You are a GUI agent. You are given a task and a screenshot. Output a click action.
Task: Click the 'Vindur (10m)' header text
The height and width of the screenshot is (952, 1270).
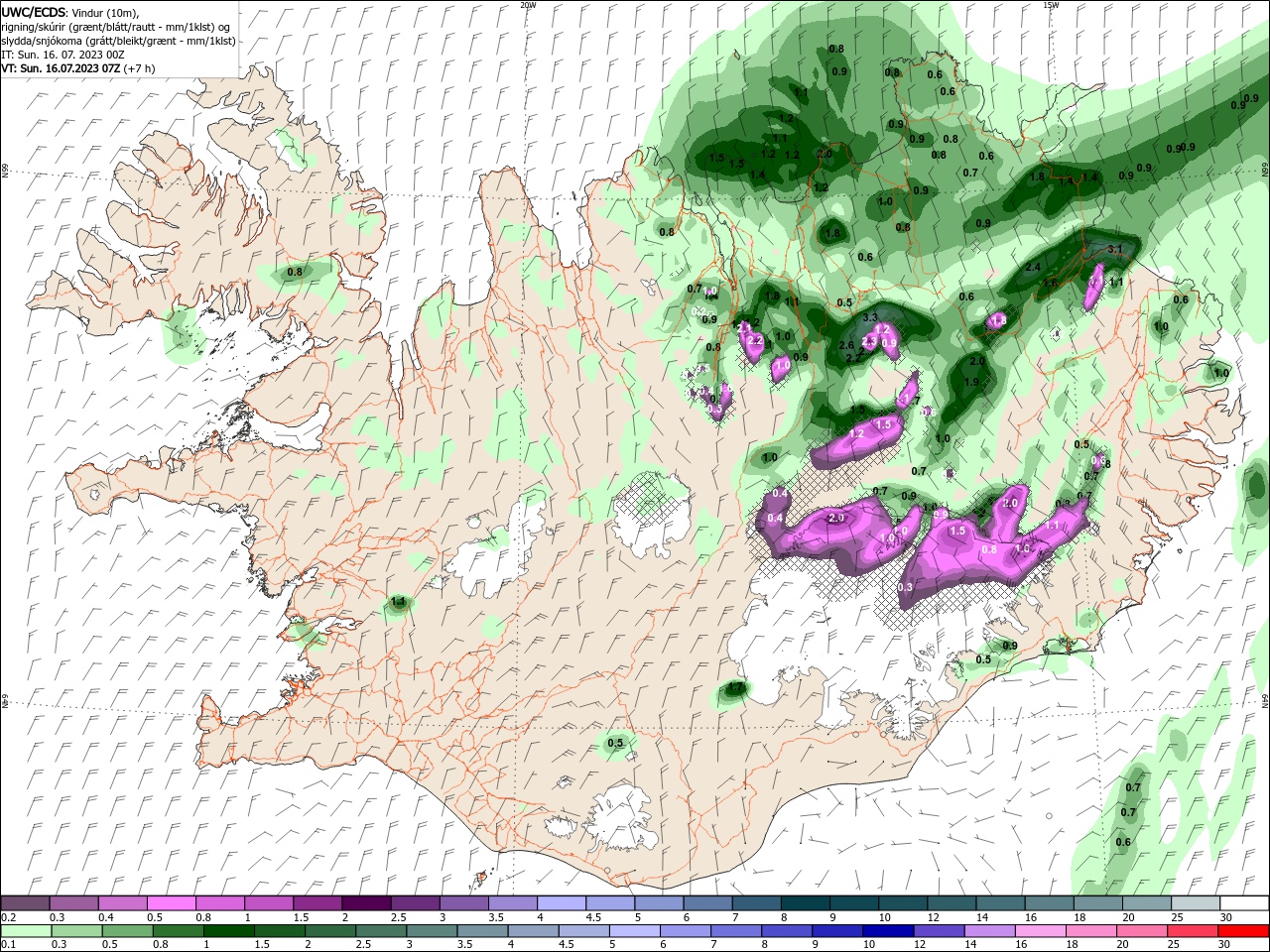click(105, 12)
